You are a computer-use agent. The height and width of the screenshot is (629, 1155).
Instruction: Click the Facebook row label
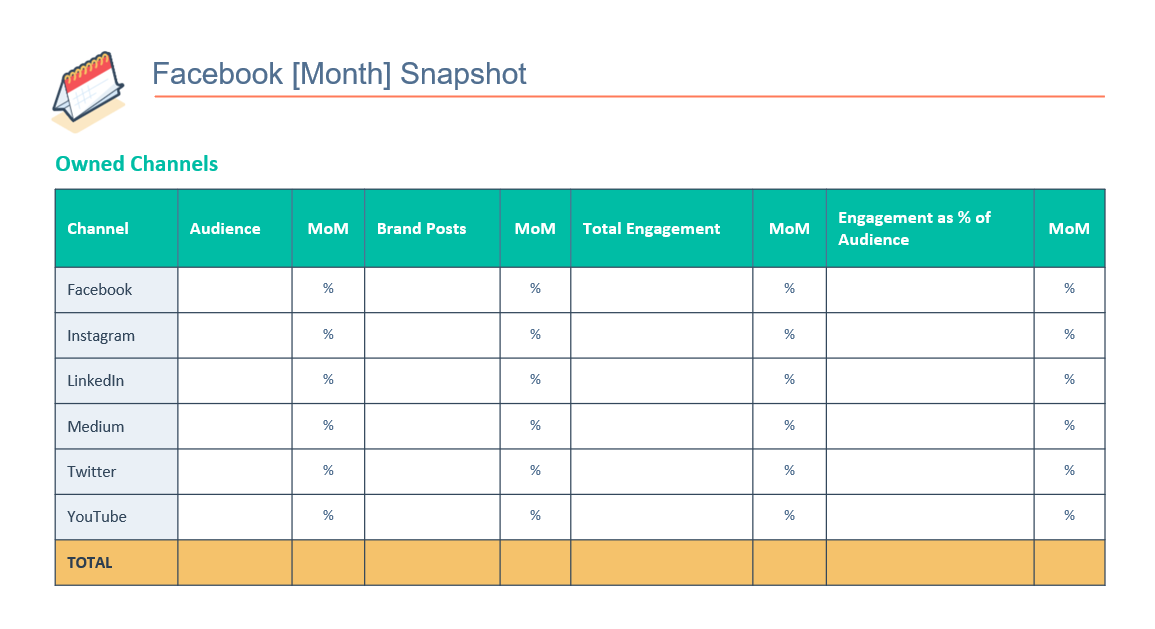pyautogui.click(x=100, y=290)
